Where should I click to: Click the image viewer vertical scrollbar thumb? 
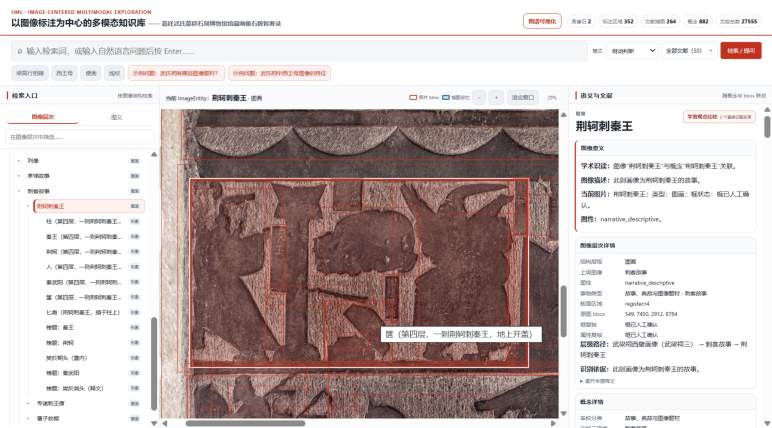tap(564, 311)
